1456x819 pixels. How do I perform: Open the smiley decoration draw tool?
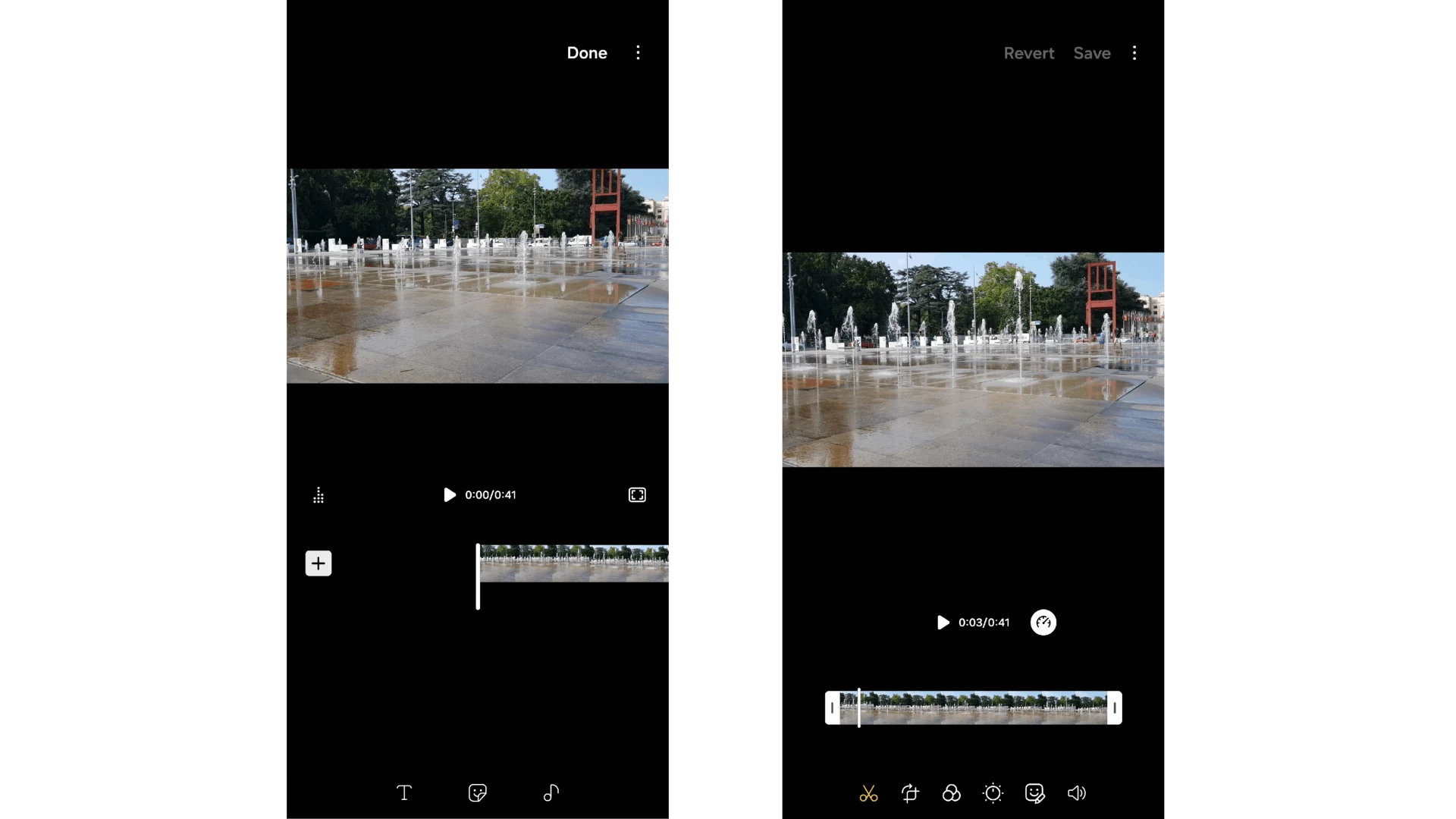click(x=1034, y=794)
